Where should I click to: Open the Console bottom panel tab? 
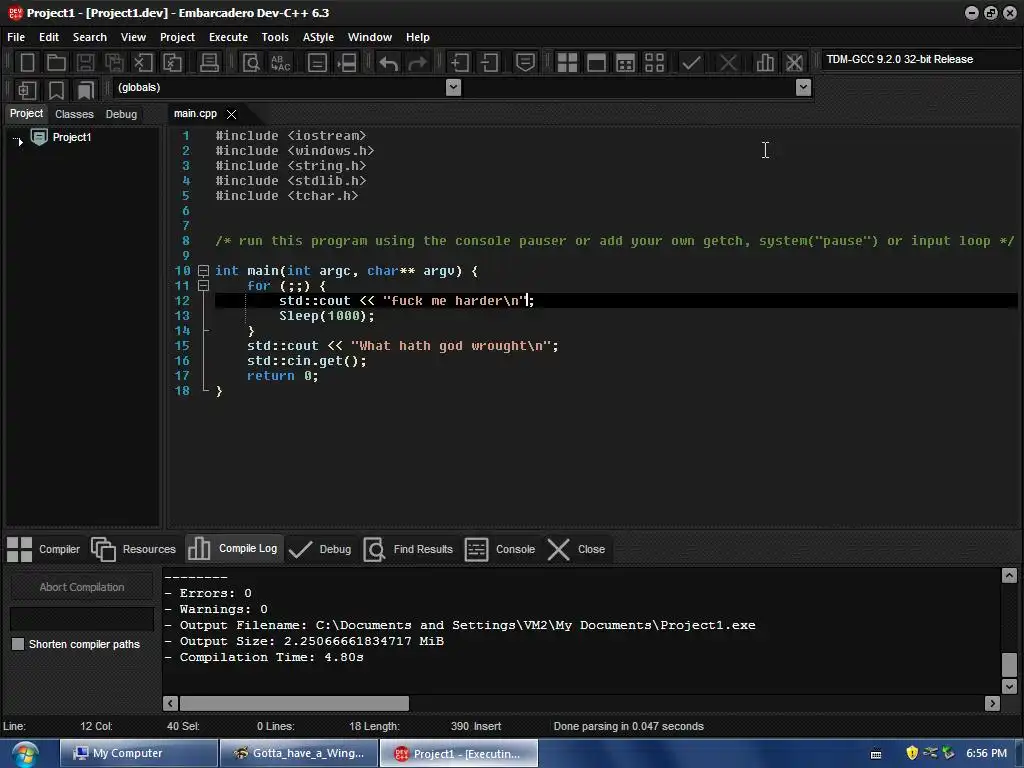(500, 549)
